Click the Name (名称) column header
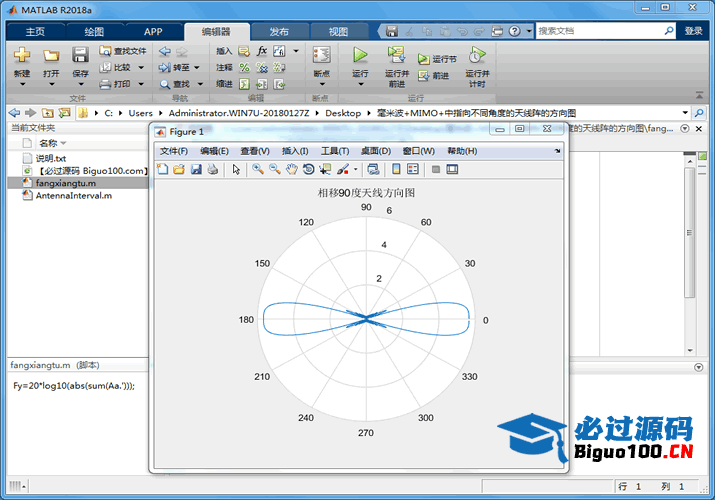 tap(48, 143)
